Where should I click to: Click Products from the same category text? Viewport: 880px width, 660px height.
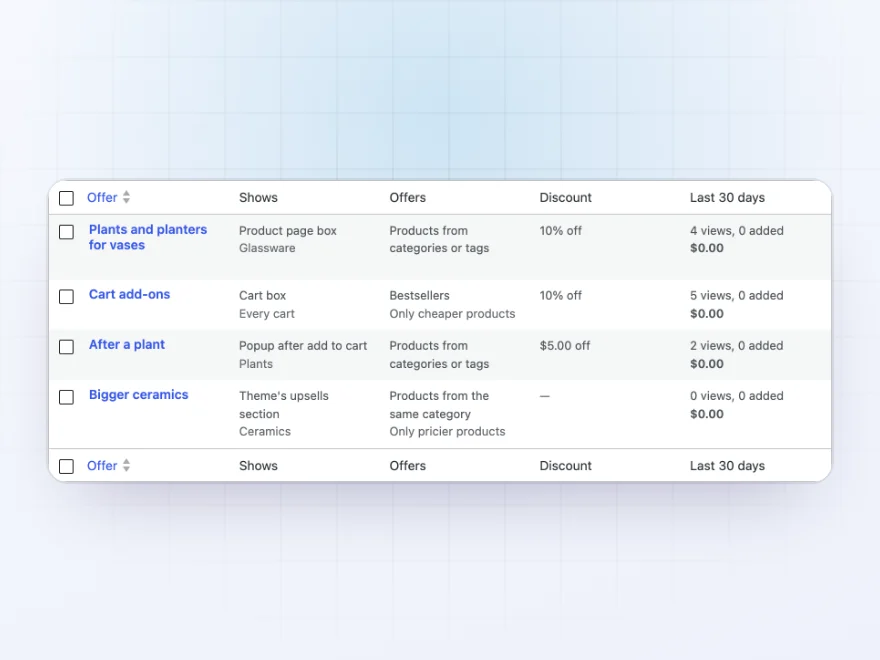[x=439, y=405]
